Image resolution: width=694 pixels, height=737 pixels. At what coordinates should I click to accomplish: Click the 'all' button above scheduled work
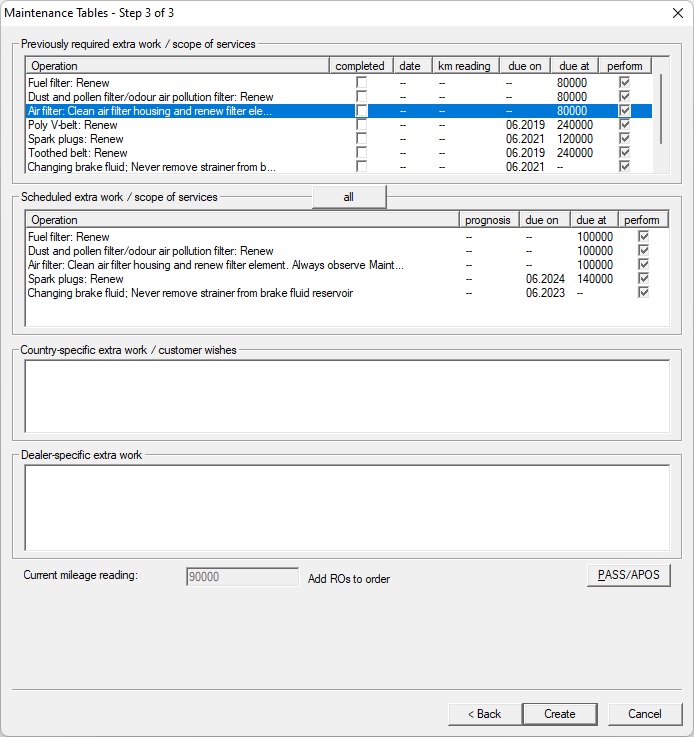click(348, 197)
